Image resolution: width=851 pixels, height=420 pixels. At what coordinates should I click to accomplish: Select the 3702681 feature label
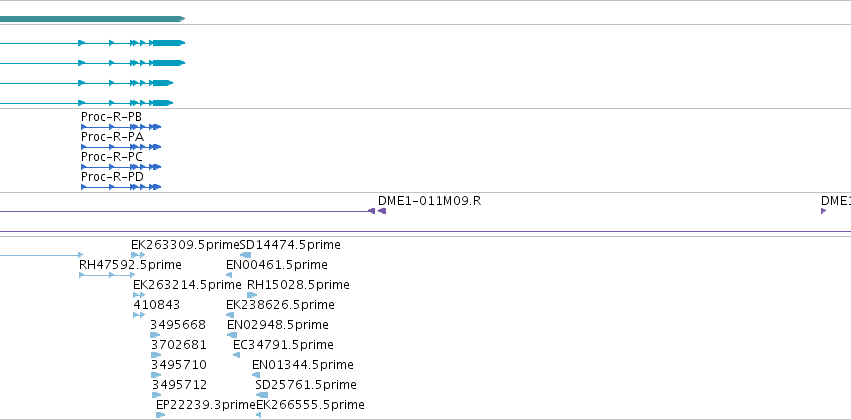click(179, 345)
